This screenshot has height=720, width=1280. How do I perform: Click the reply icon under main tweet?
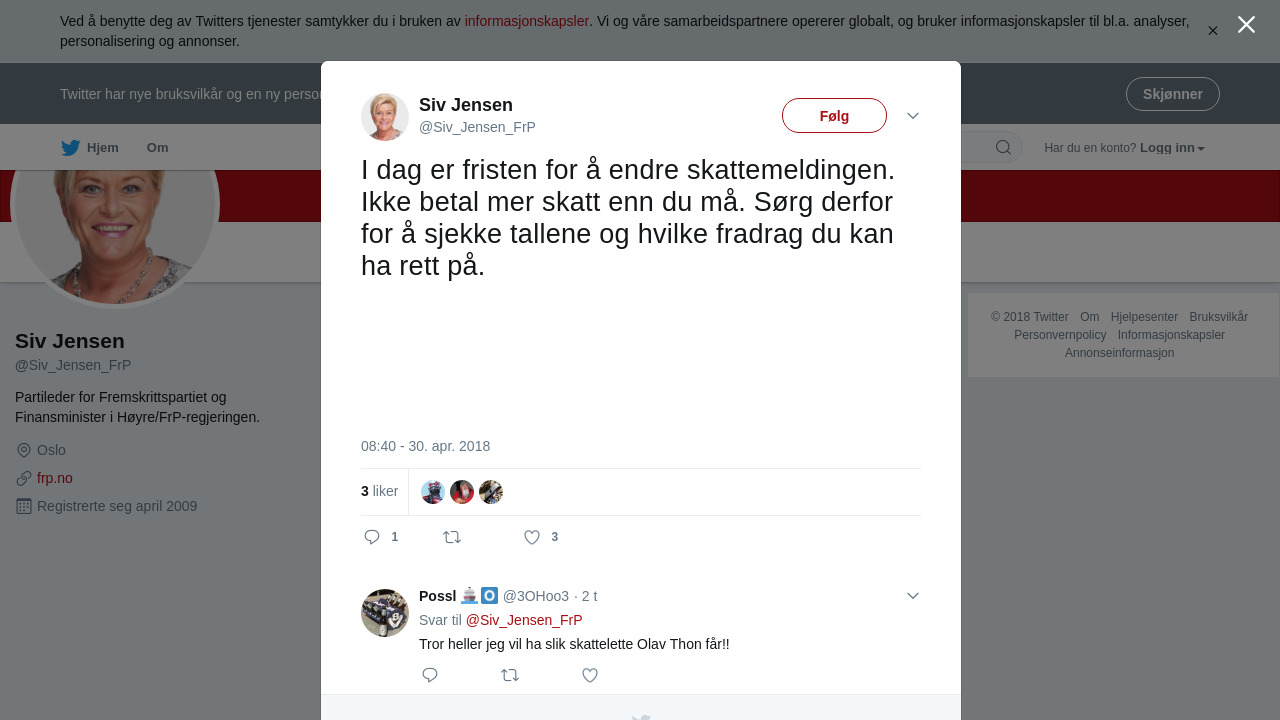click(372, 537)
